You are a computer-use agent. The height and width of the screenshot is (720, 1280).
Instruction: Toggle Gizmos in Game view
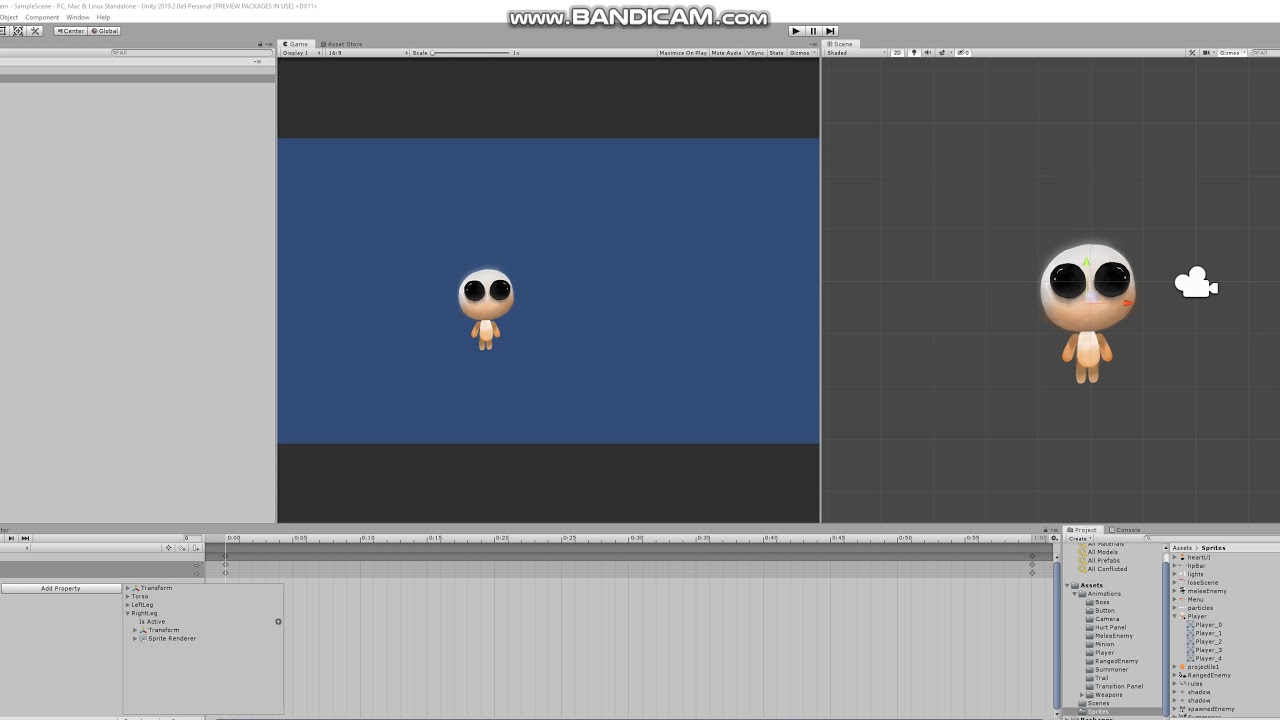[802, 53]
